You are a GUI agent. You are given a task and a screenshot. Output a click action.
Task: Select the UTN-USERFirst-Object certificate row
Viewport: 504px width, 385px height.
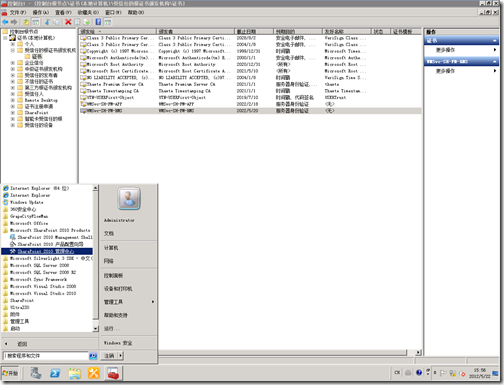tap(250, 98)
